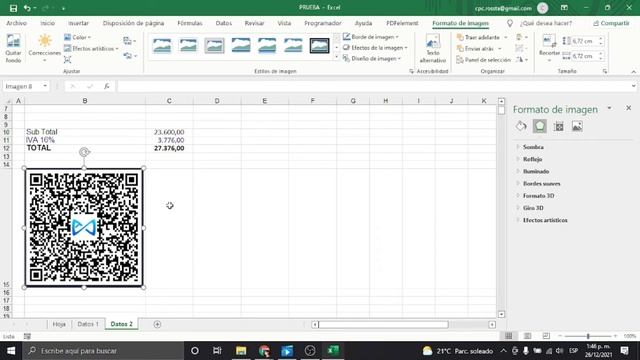Click the insert function fx icon
Viewport: 640px width, 360px height.
point(107,86)
